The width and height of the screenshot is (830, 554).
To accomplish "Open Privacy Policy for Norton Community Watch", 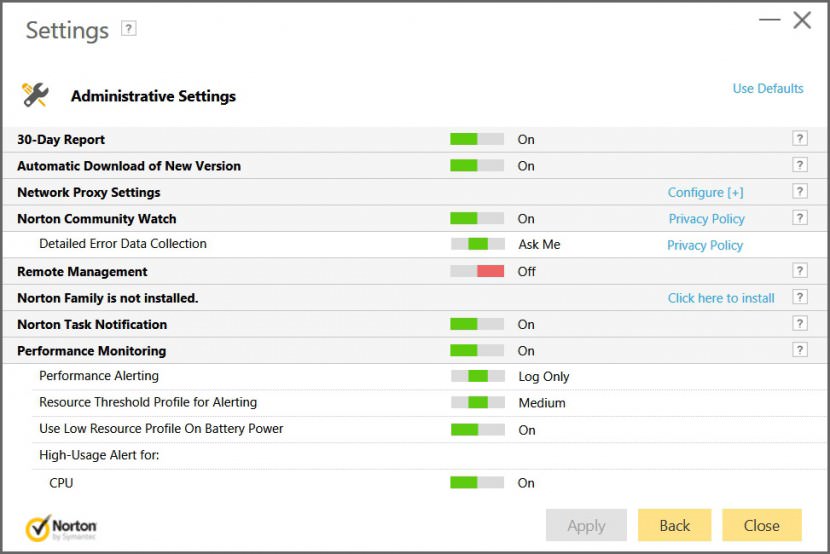I will point(706,219).
